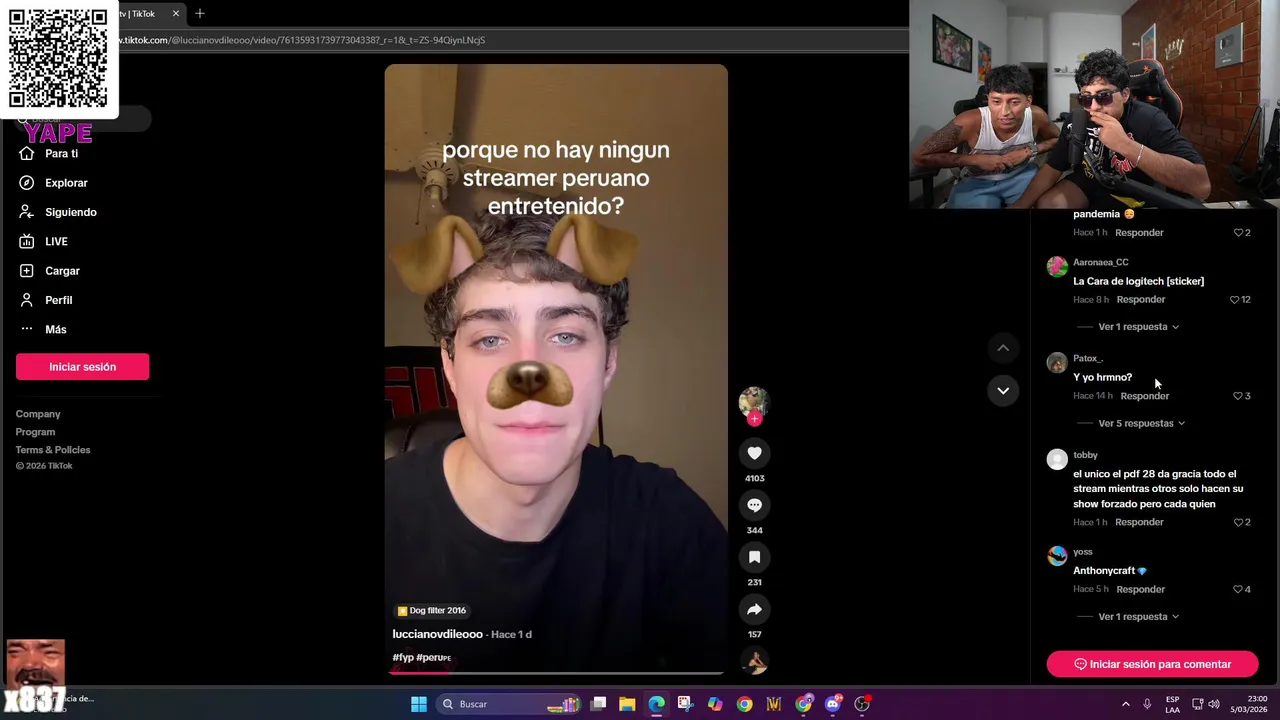Reply to tobby's comment

(x=1139, y=522)
